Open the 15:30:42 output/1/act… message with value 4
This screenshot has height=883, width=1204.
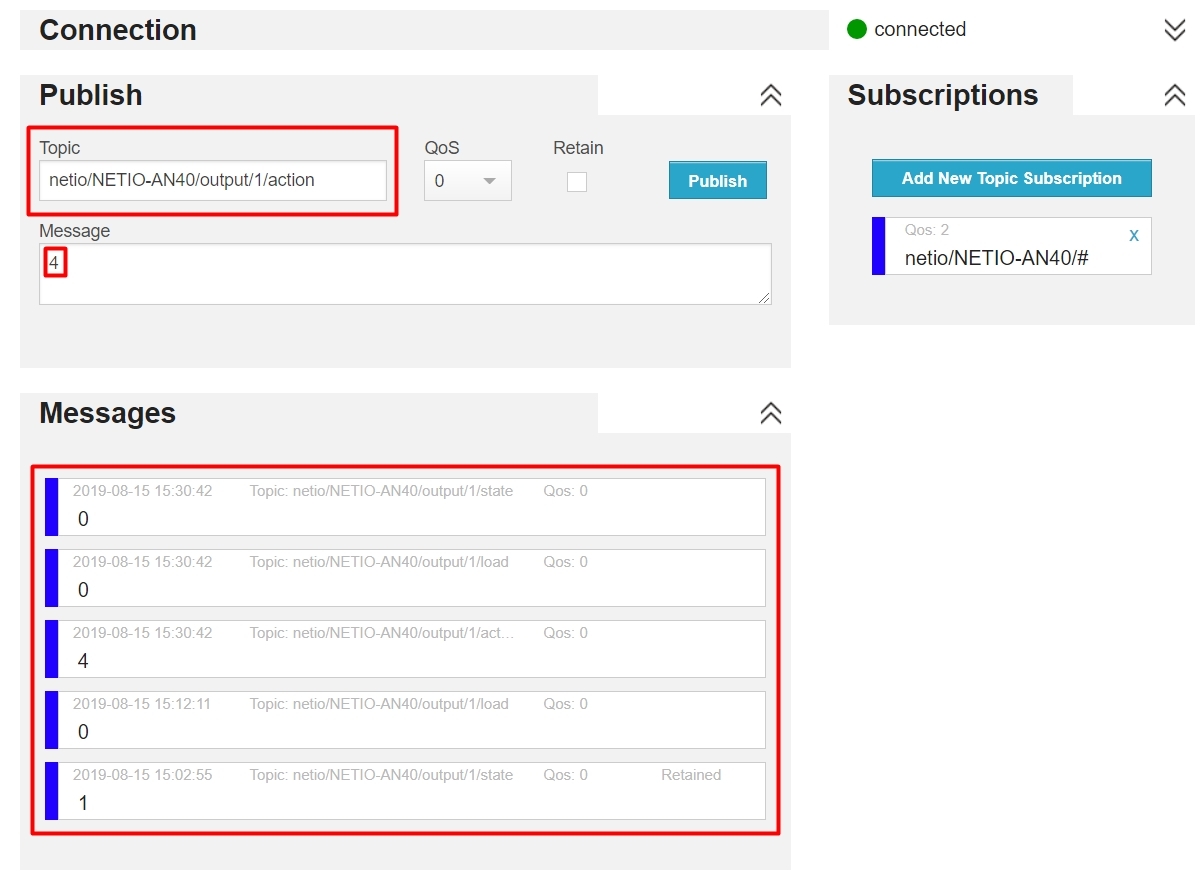(405, 649)
